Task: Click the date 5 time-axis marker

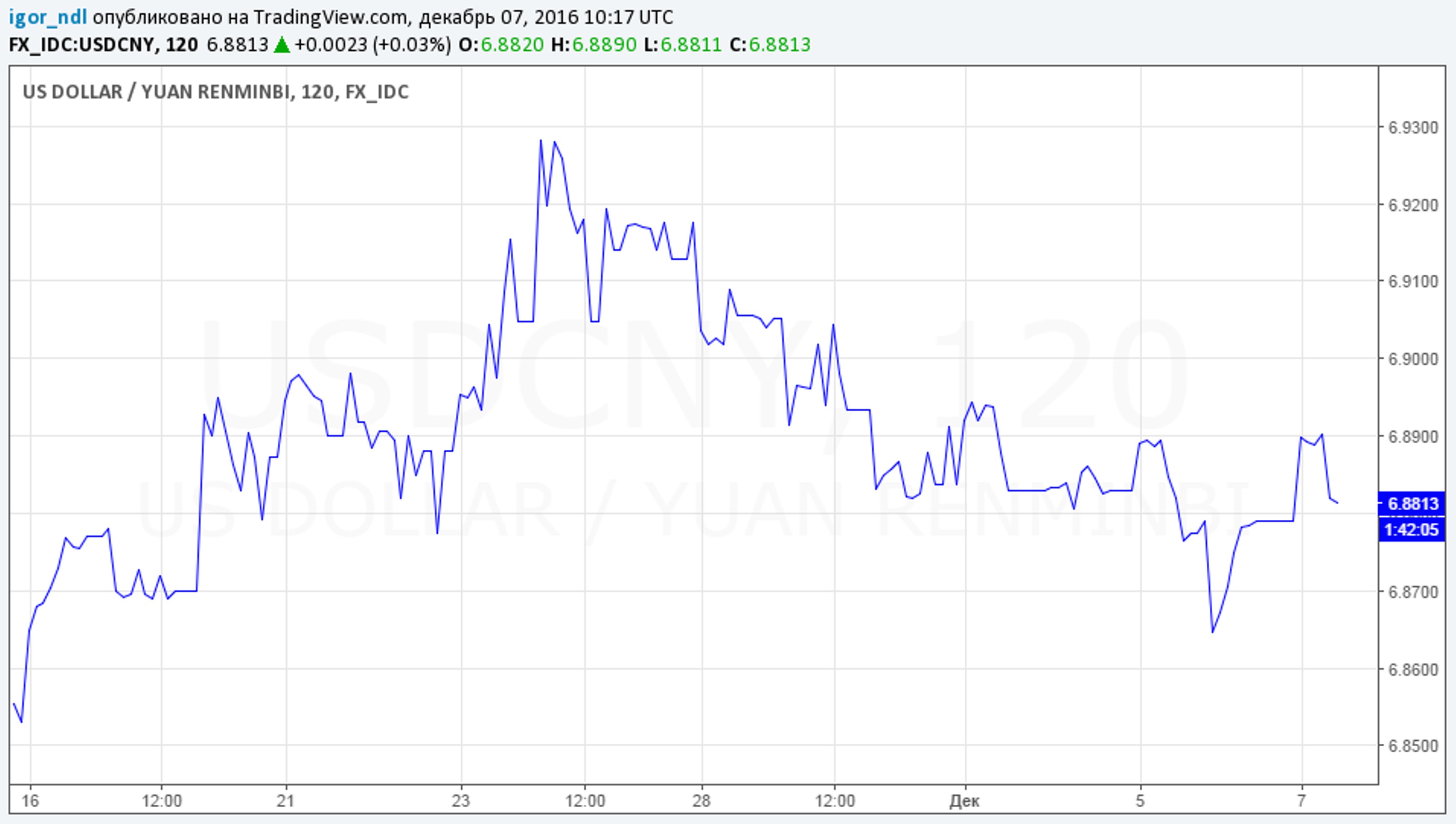Action: pyautogui.click(x=1140, y=801)
